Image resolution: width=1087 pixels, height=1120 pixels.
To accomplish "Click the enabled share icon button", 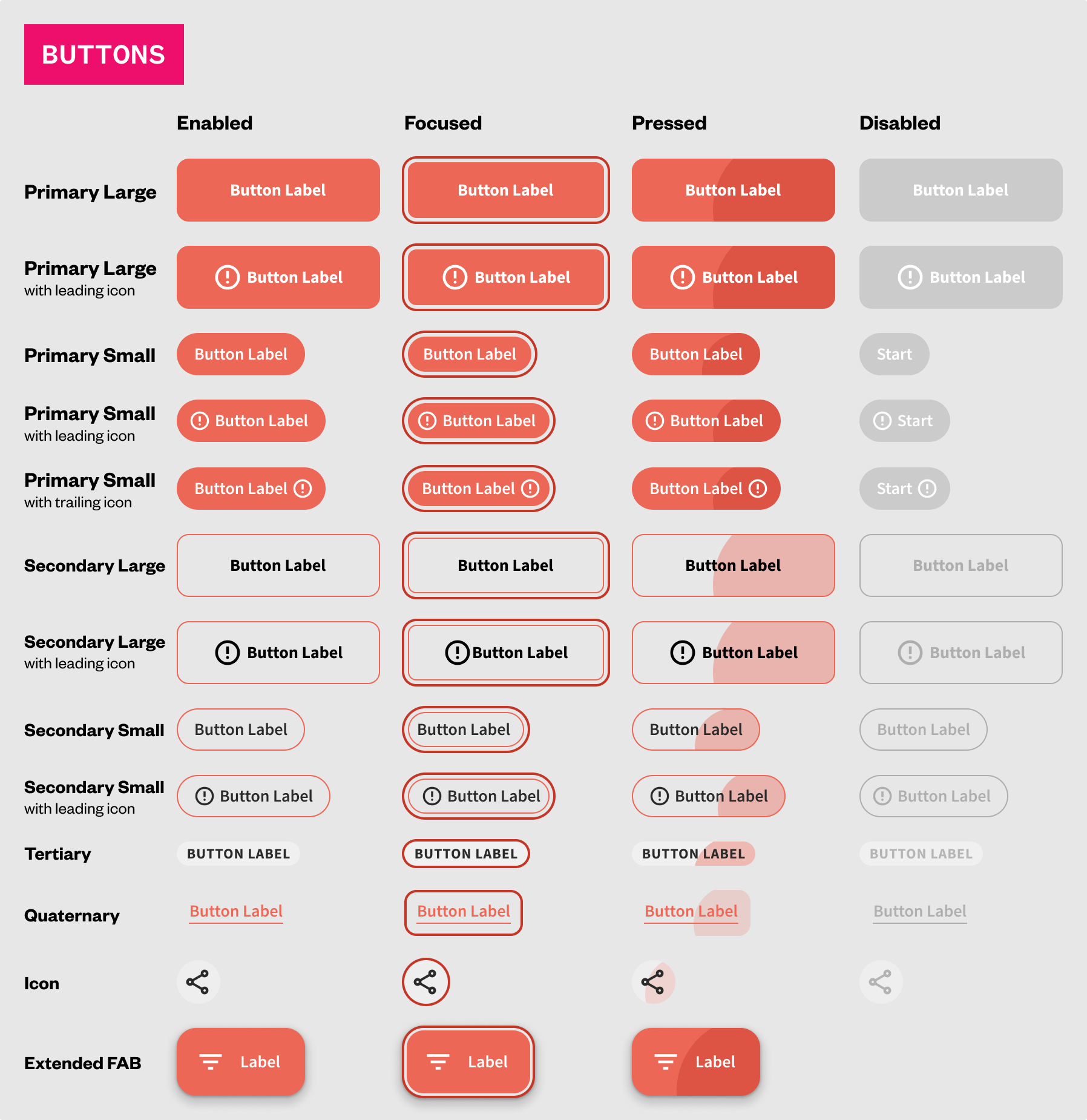I will coord(198,982).
